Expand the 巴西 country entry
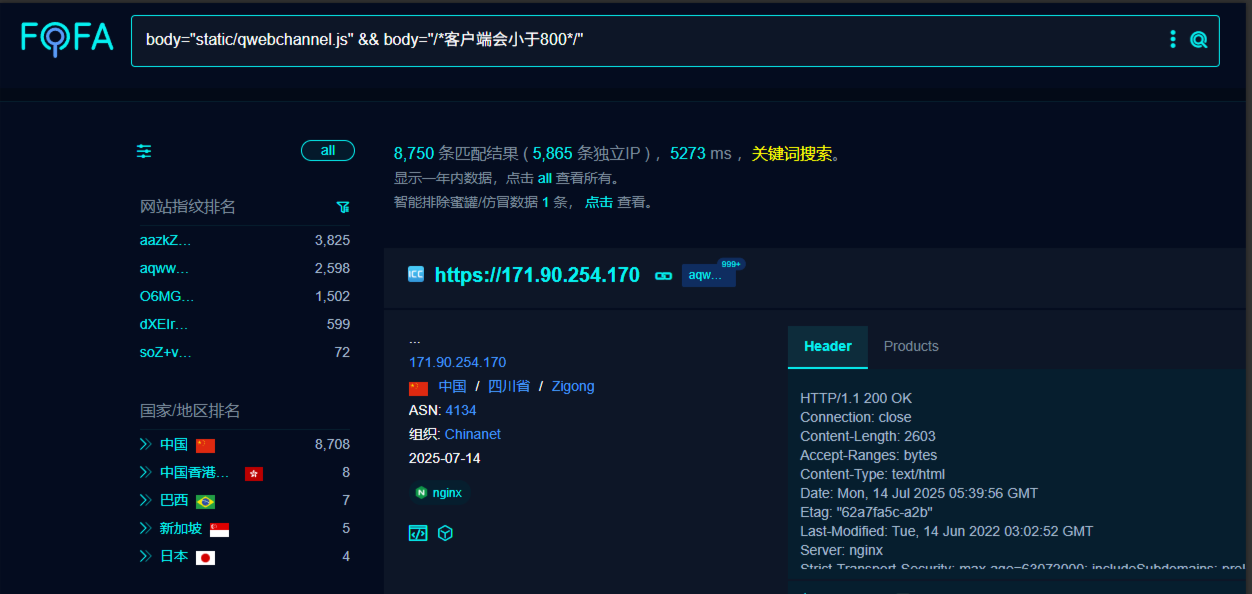This screenshot has height=594, width=1252. (145, 500)
